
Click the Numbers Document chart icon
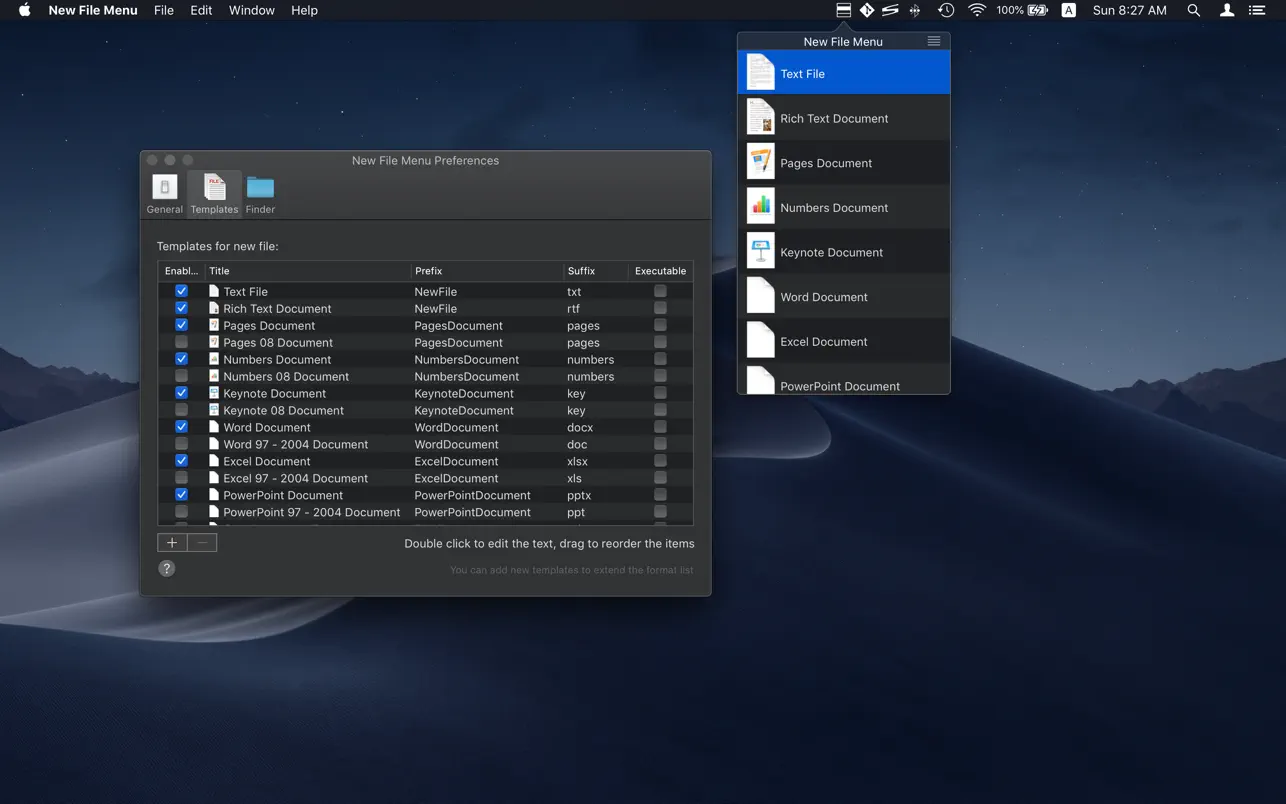coord(760,207)
